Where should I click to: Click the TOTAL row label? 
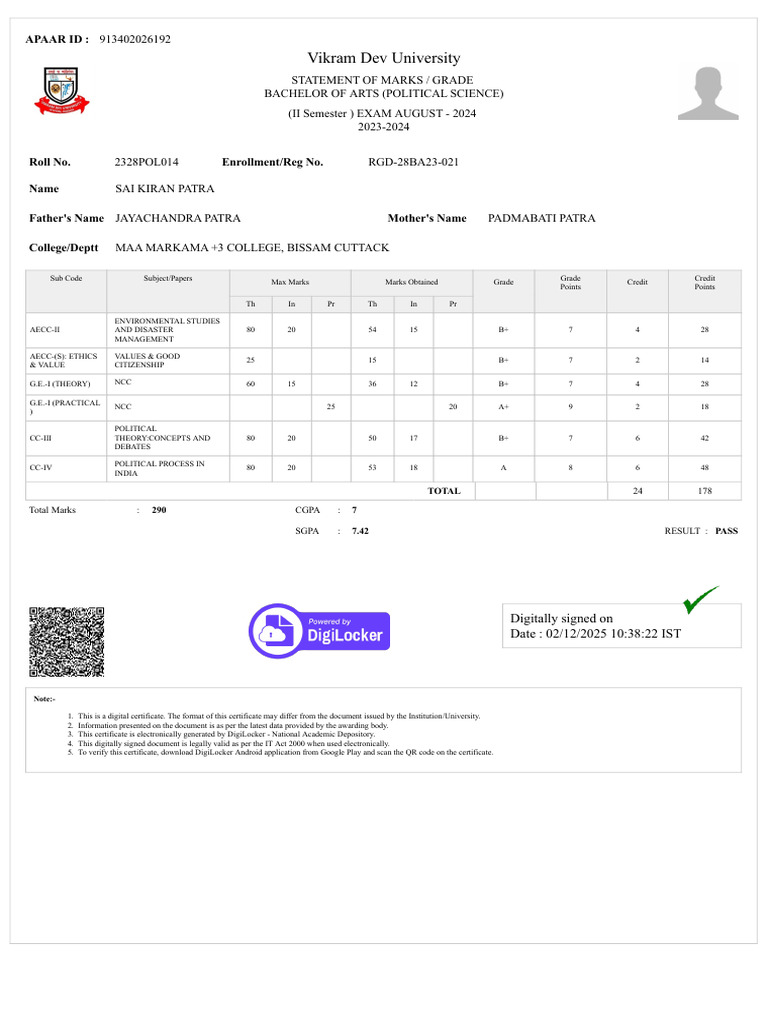pos(444,491)
